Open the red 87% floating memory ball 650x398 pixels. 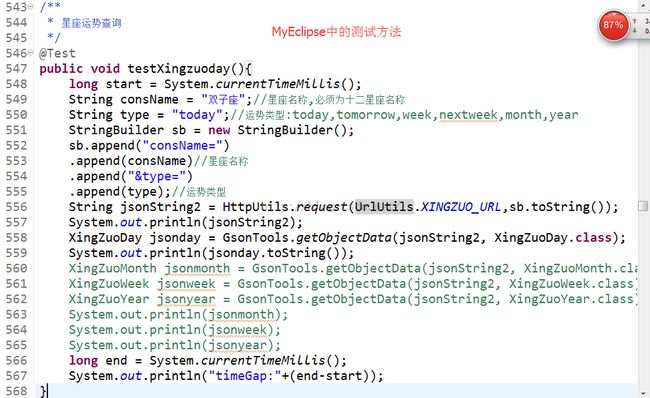[x=613, y=25]
